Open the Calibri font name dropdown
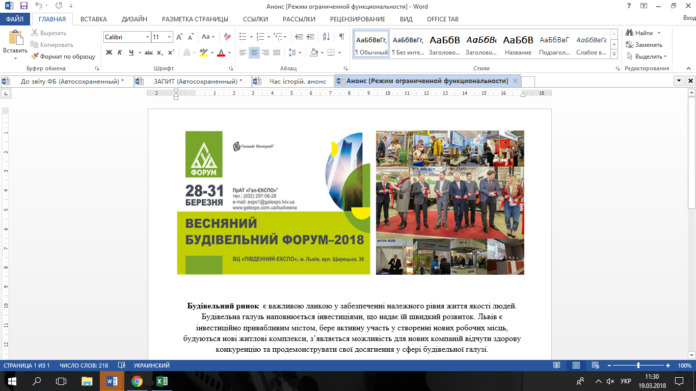This screenshot has height=391, width=696. (147, 37)
